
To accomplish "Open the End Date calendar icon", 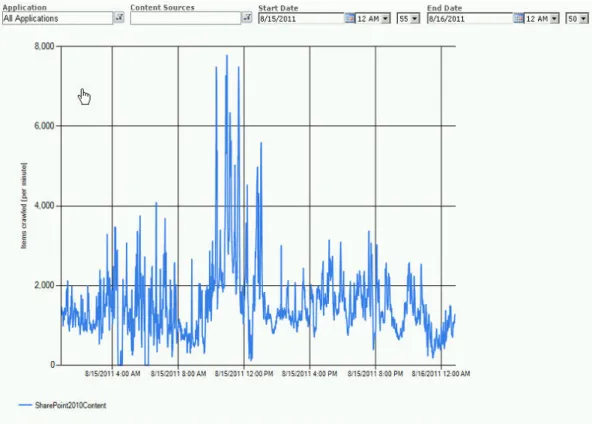I will coord(518,18).
